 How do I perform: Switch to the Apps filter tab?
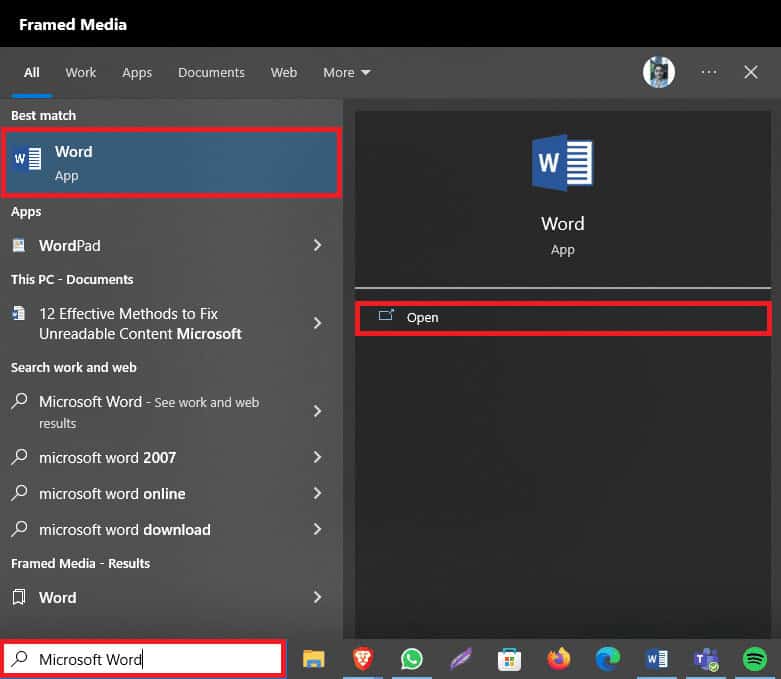pos(137,73)
